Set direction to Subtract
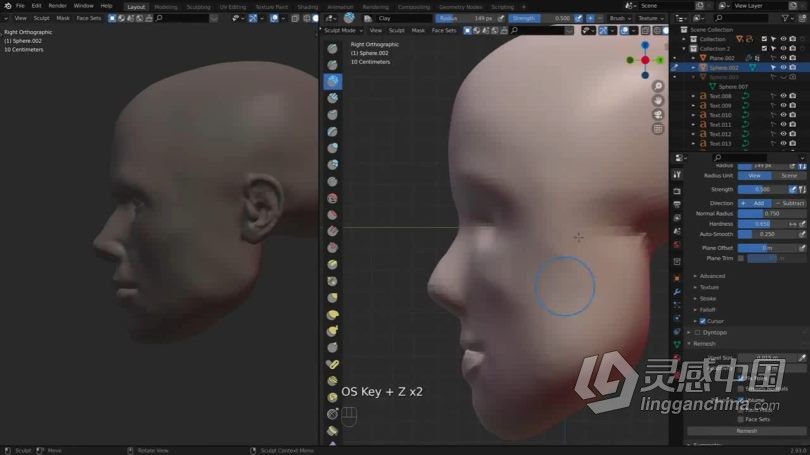 click(x=789, y=203)
